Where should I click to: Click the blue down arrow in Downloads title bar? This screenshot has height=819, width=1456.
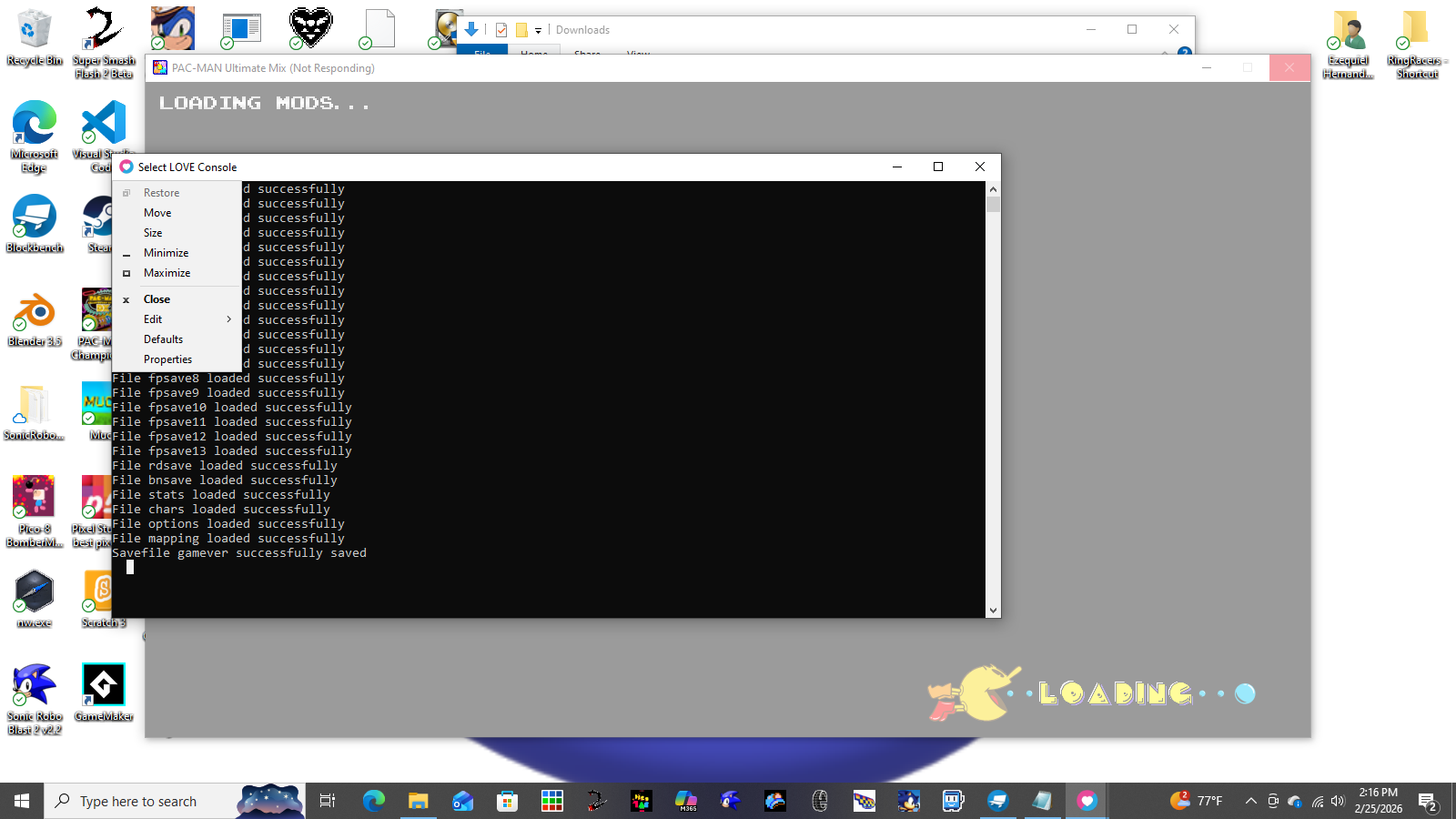click(x=471, y=30)
